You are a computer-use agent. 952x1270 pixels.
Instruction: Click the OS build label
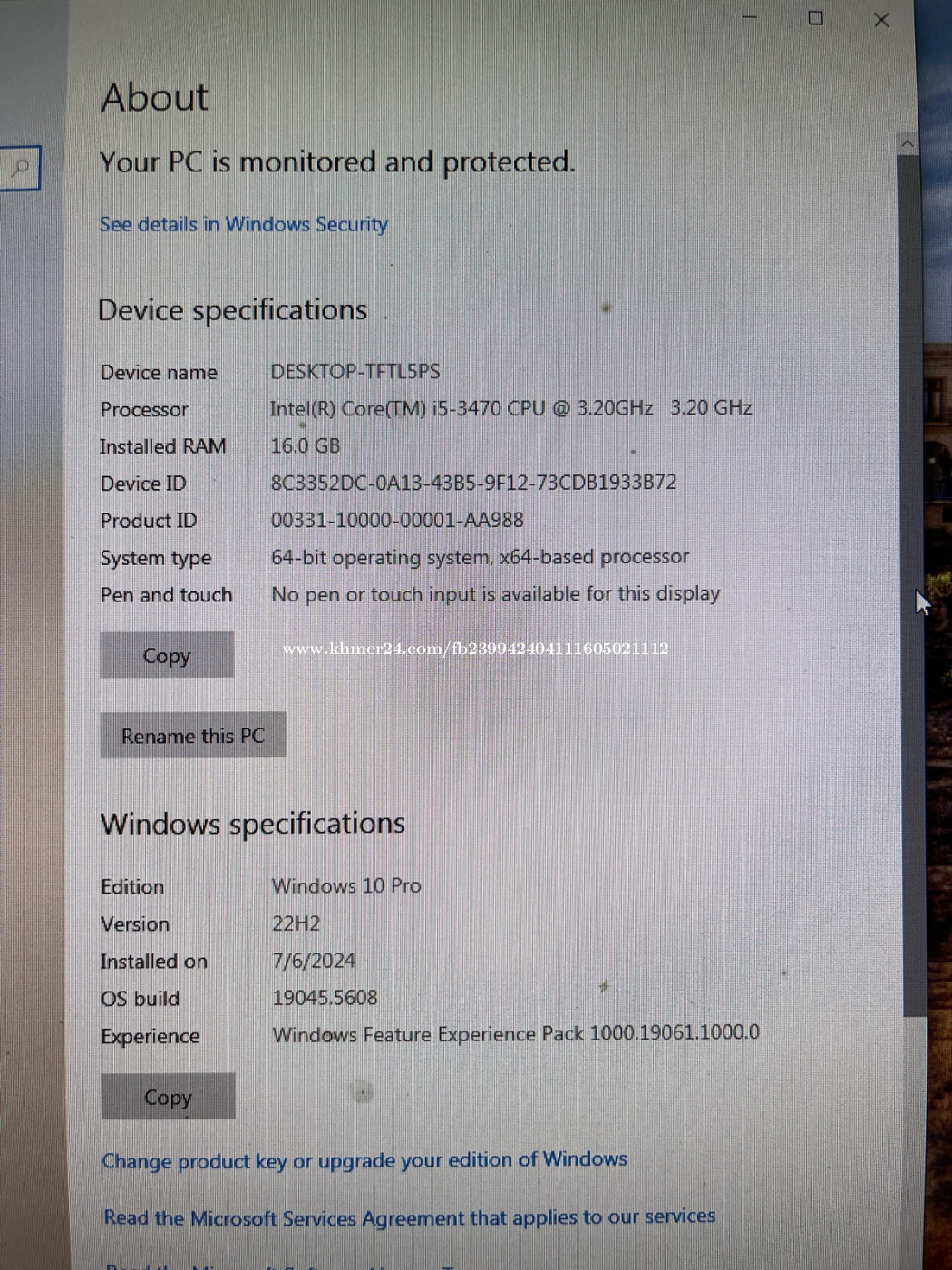point(141,999)
